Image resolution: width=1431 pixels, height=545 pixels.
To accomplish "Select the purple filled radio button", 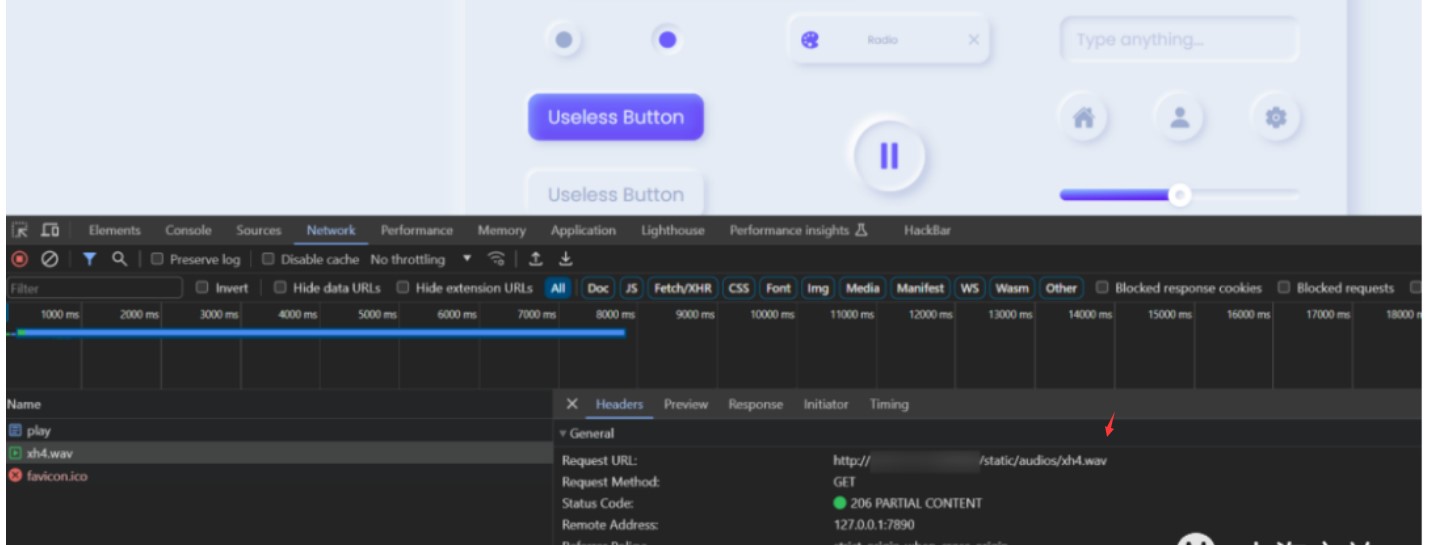I will (x=667, y=40).
